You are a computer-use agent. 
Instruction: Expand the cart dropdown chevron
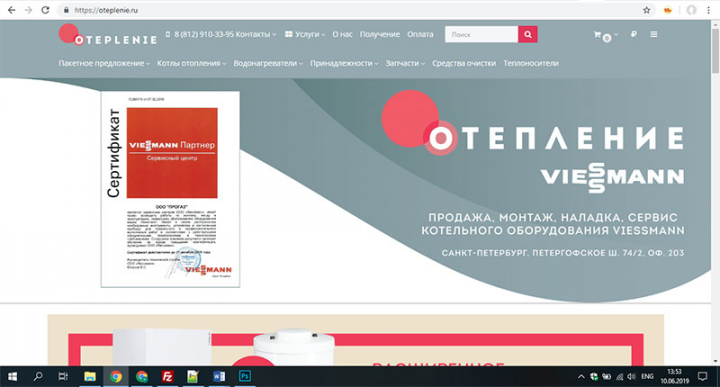[x=616, y=34]
